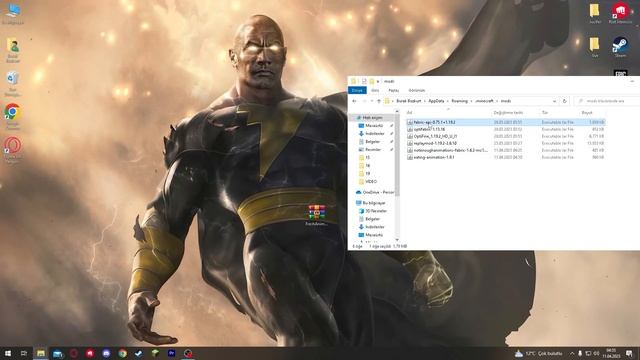Image resolution: width=640 pixels, height=360 pixels.
Task: Show hidden system tray icons
Action: [x=572, y=353]
